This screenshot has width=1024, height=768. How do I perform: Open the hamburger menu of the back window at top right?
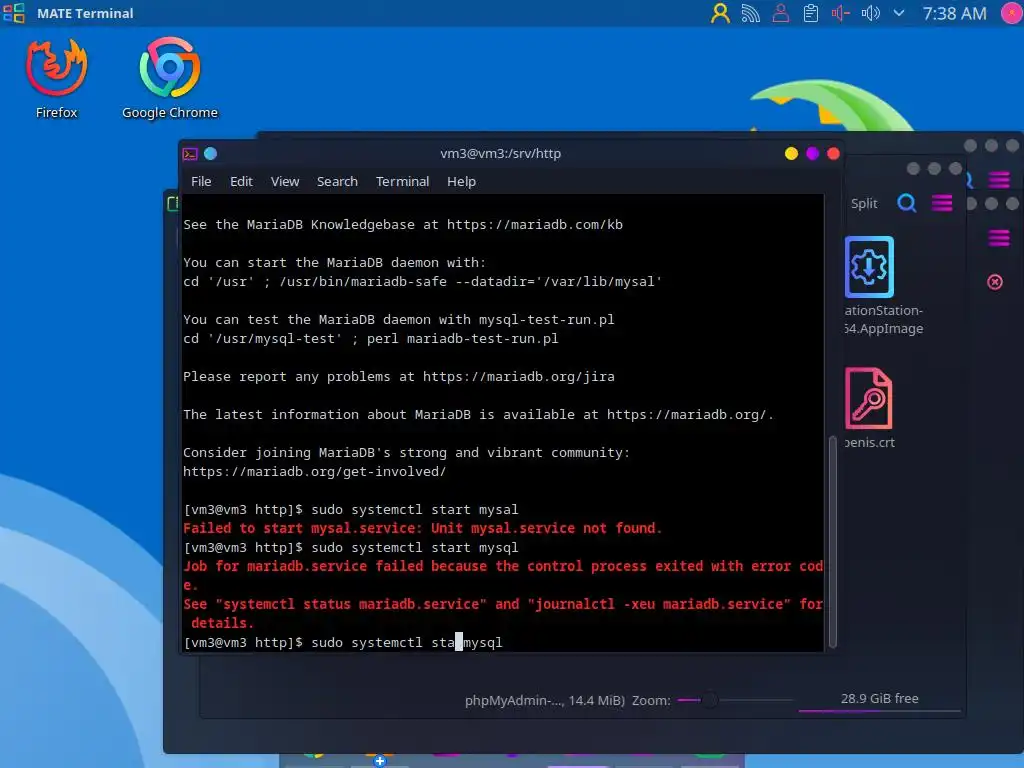point(999,179)
